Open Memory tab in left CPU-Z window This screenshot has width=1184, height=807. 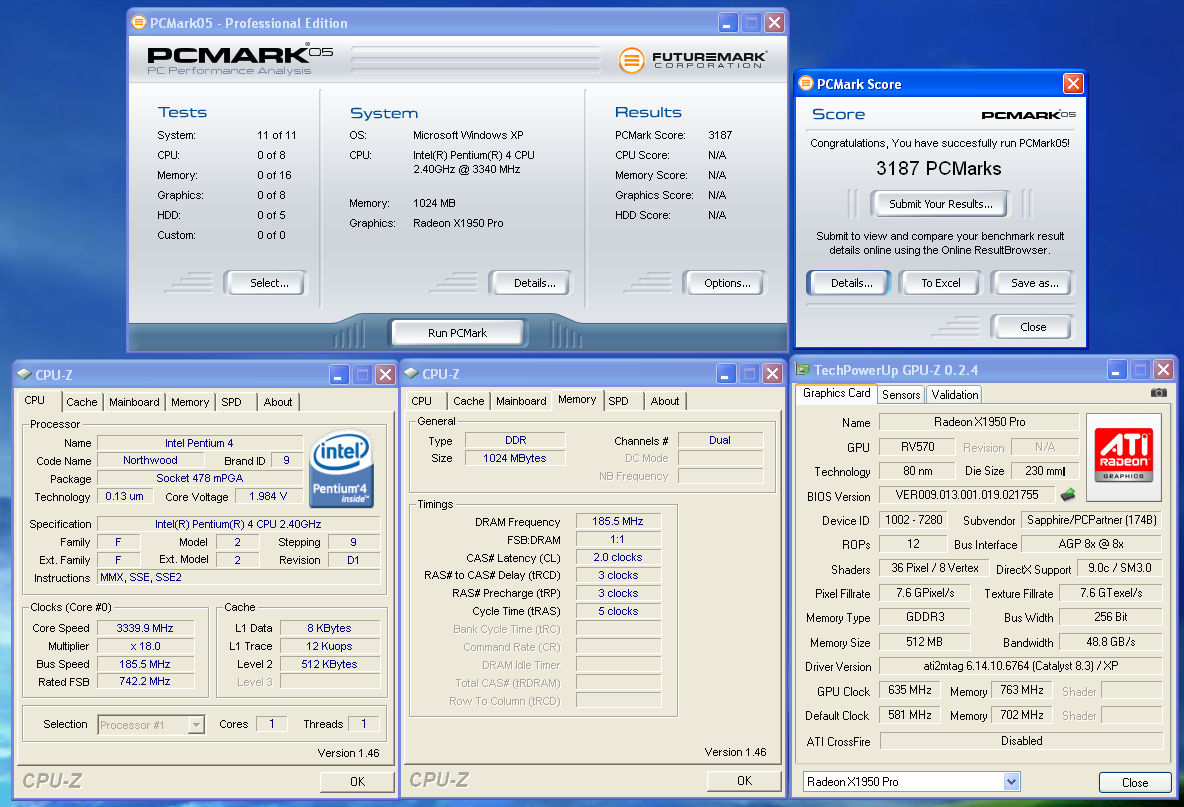coord(190,402)
